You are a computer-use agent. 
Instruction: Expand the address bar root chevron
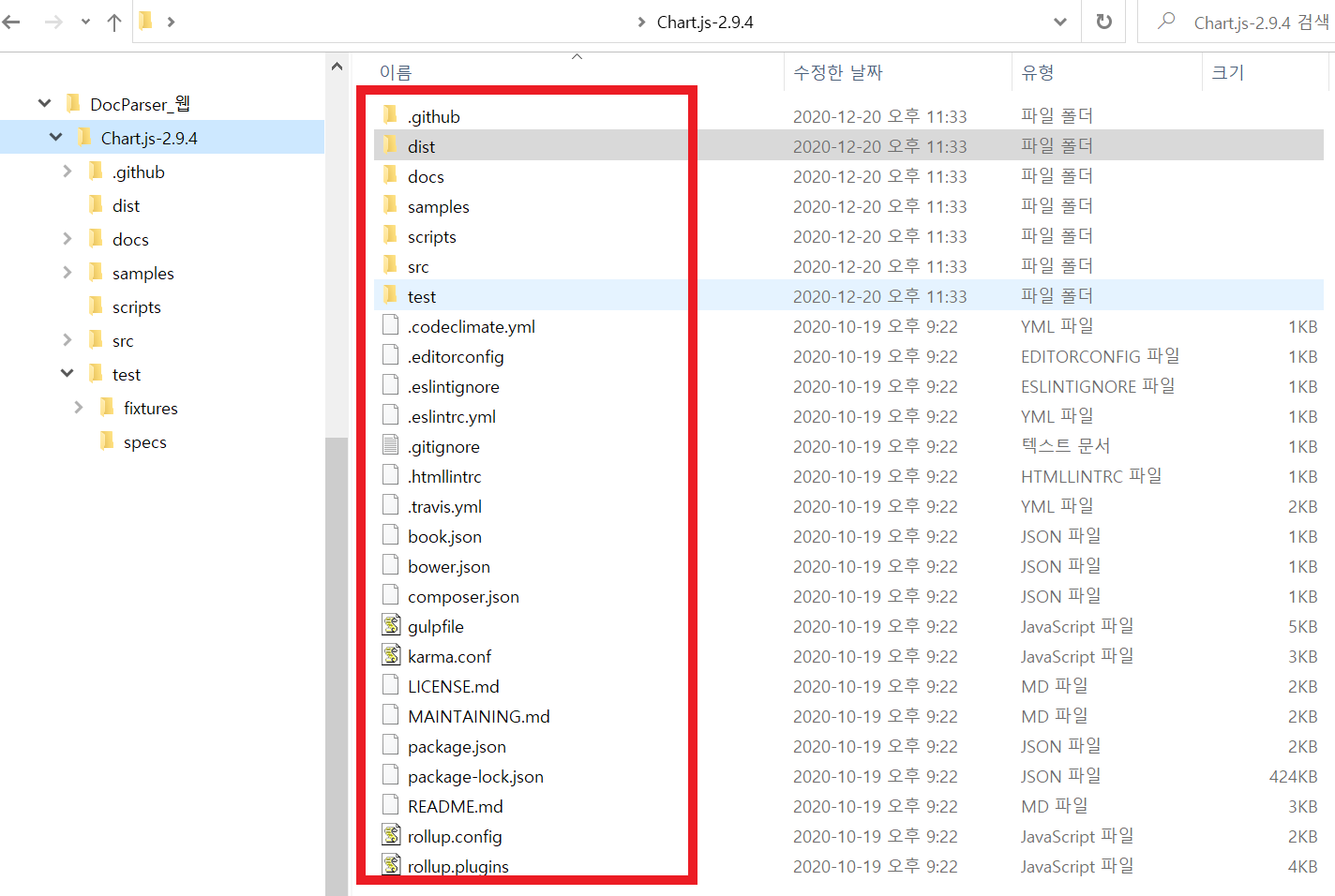click(x=171, y=22)
